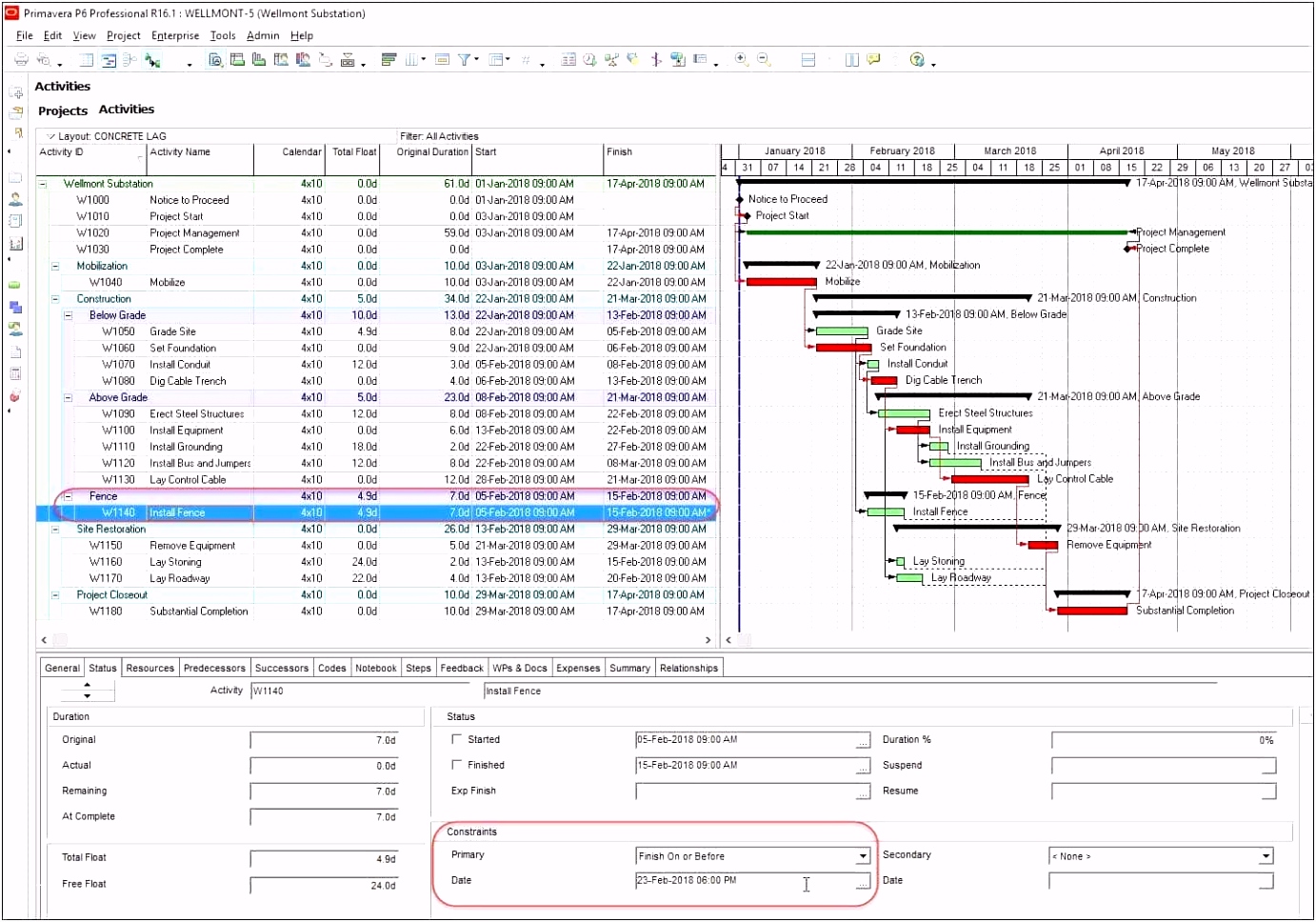1316x922 pixels.
Task: Open the Enterprise menu
Action: (175, 36)
